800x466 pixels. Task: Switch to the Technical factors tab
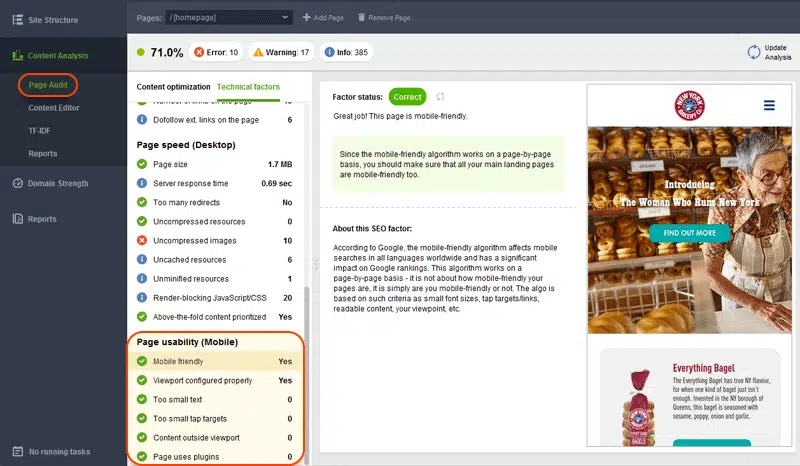point(248,87)
